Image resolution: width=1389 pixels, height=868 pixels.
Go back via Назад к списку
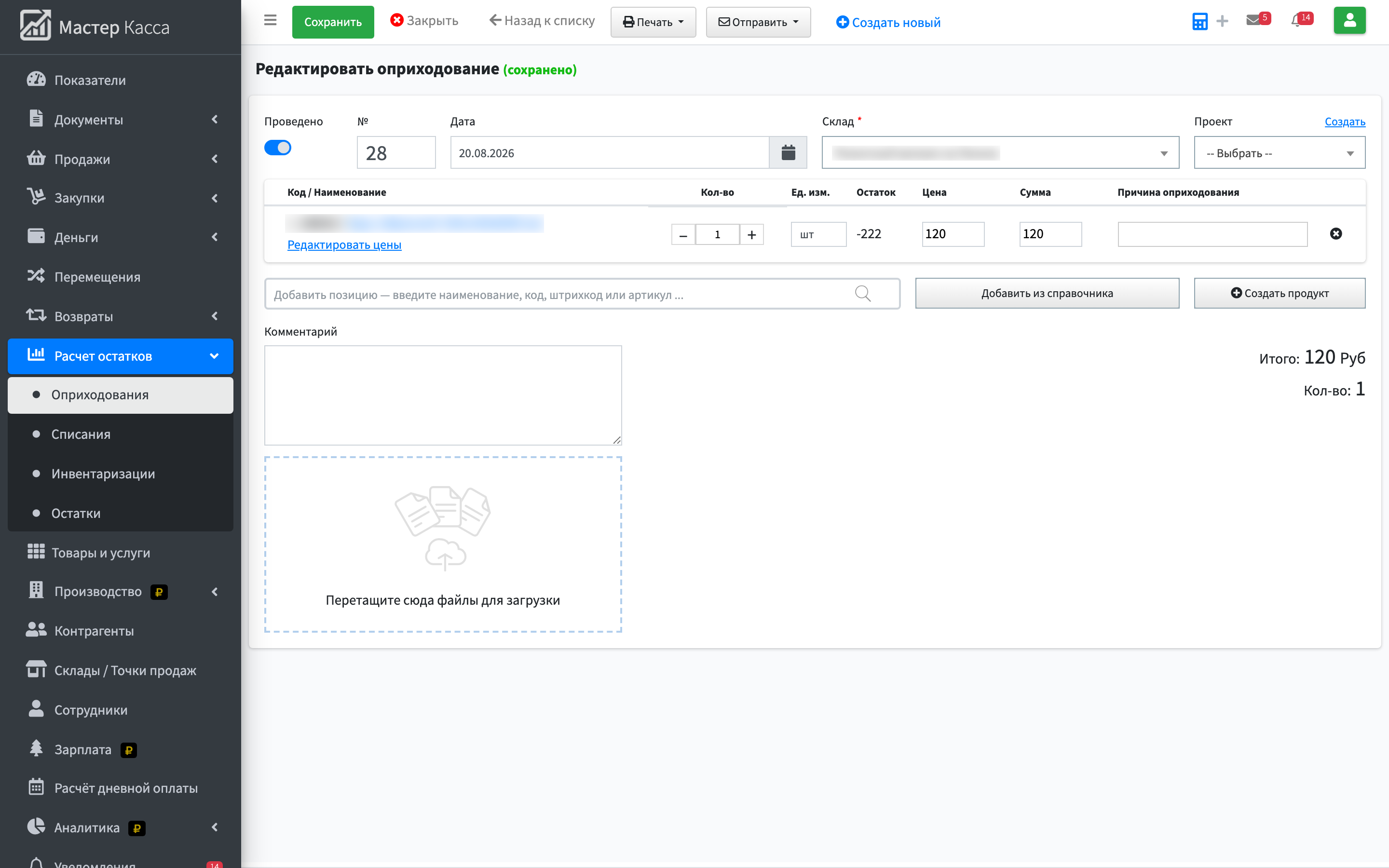coord(542,21)
